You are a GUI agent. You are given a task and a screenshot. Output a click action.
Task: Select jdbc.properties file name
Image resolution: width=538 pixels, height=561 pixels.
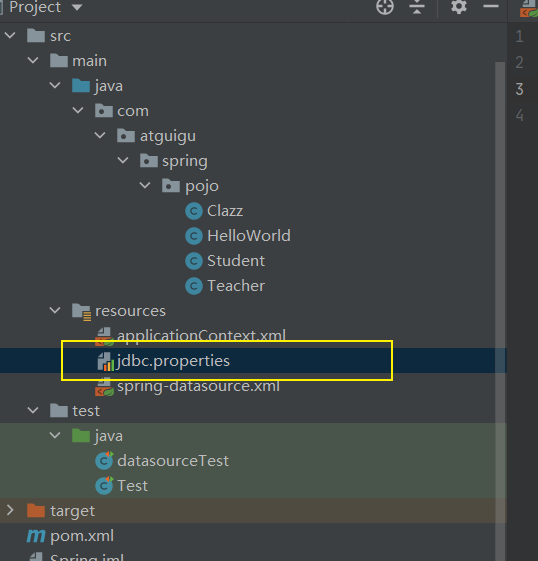(173, 361)
